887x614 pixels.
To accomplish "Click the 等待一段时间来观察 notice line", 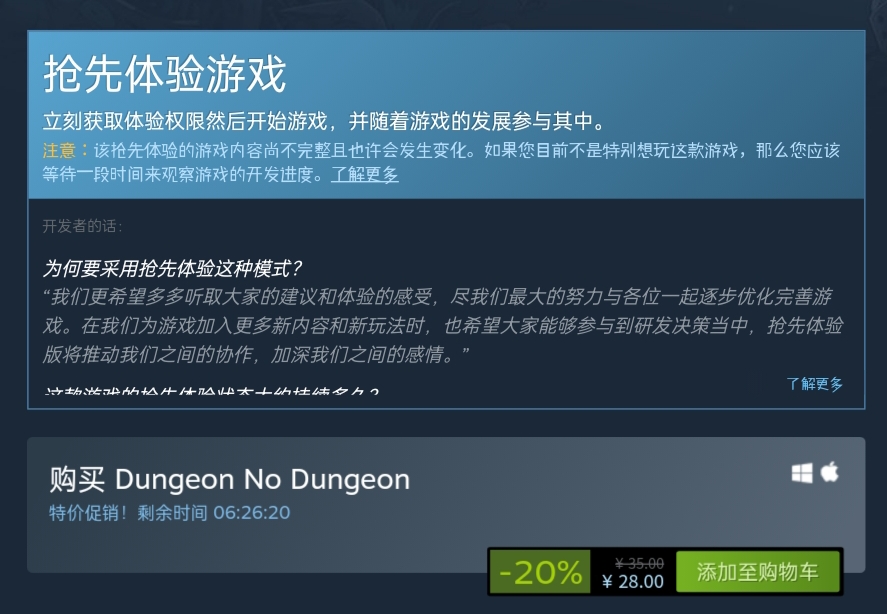I will pyautogui.click(x=183, y=174).
